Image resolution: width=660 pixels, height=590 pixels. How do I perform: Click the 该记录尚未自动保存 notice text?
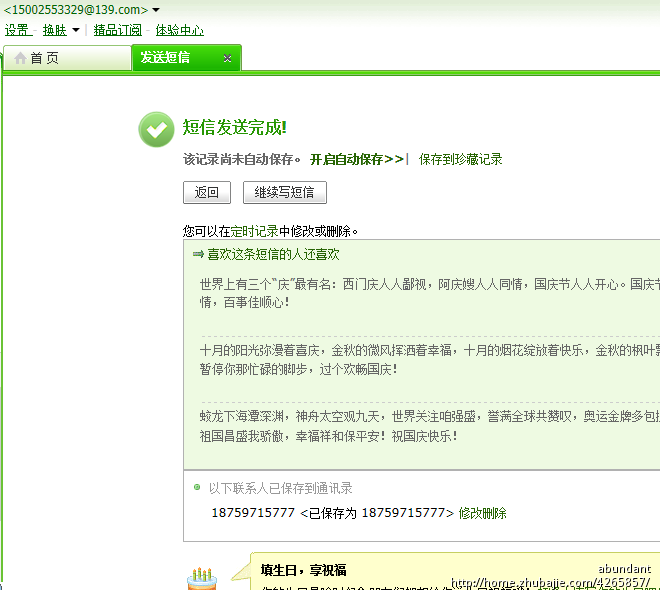241,159
